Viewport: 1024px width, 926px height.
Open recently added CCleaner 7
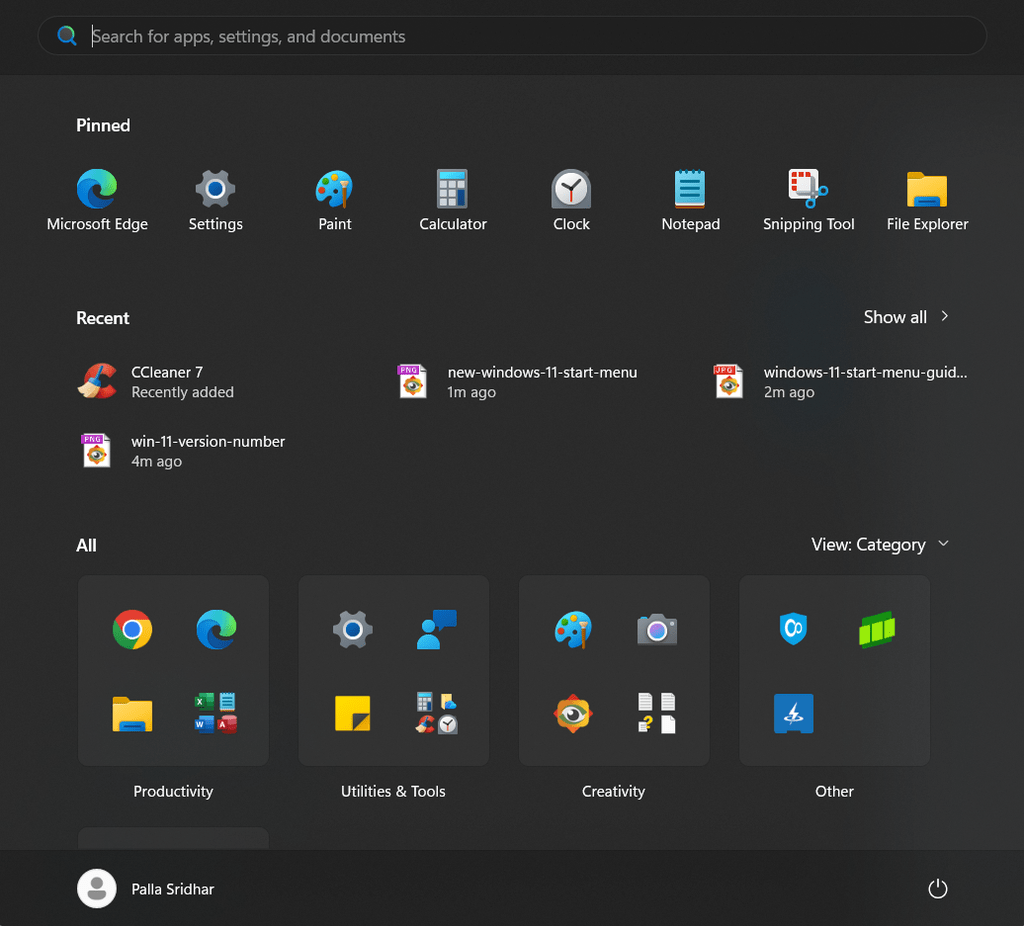pyautogui.click(x=157, y=381)
